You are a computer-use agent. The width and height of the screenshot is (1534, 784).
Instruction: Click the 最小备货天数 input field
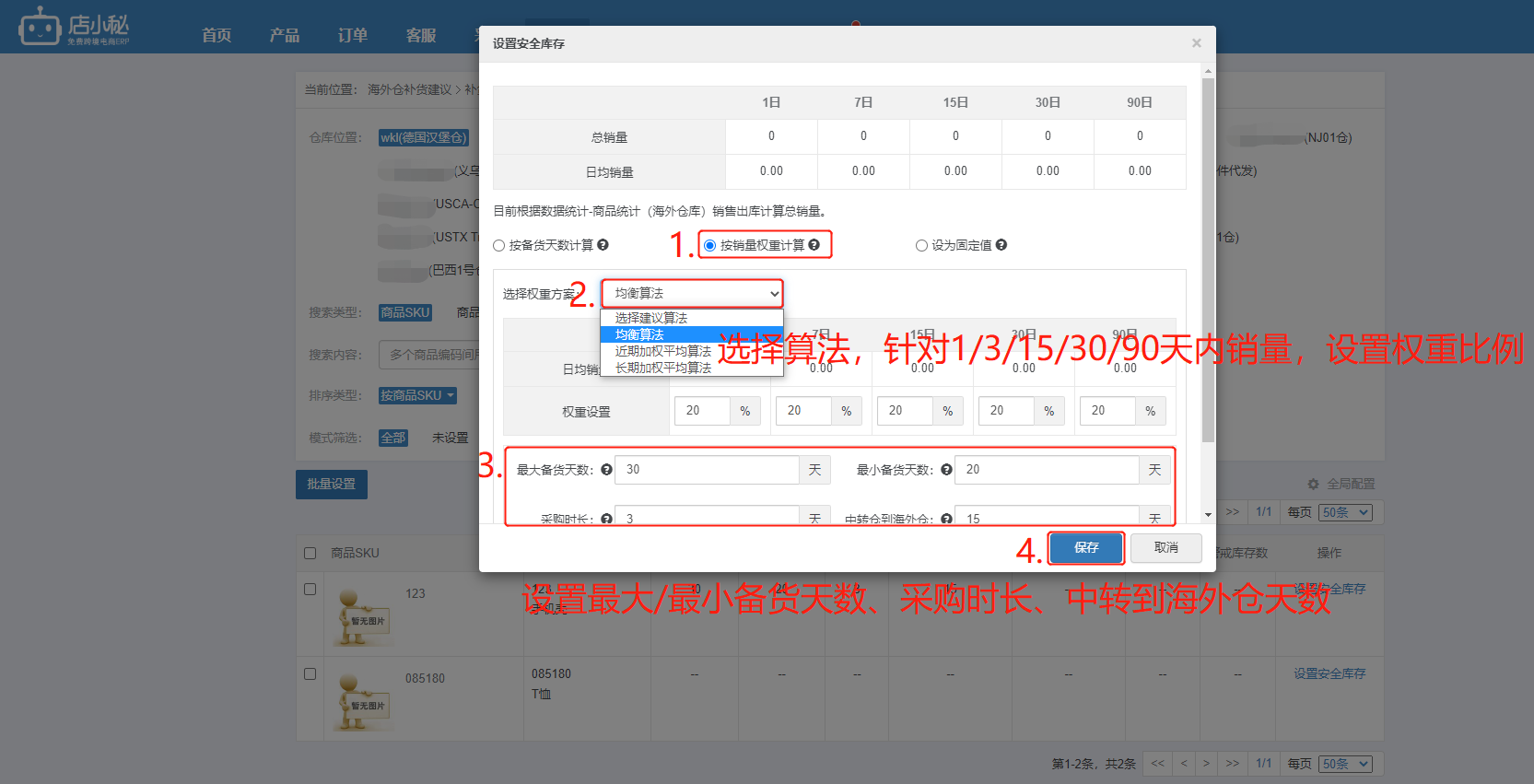click(x=1047, y=470)
